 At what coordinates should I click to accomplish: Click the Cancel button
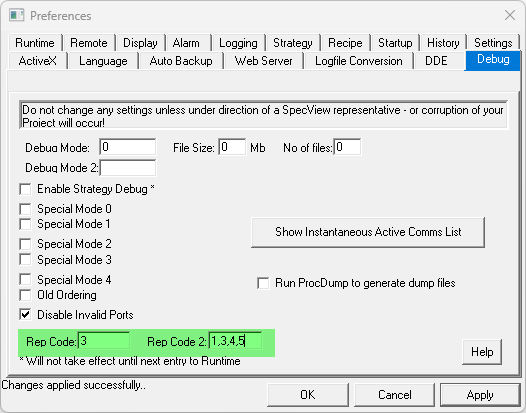coord(394,395)
